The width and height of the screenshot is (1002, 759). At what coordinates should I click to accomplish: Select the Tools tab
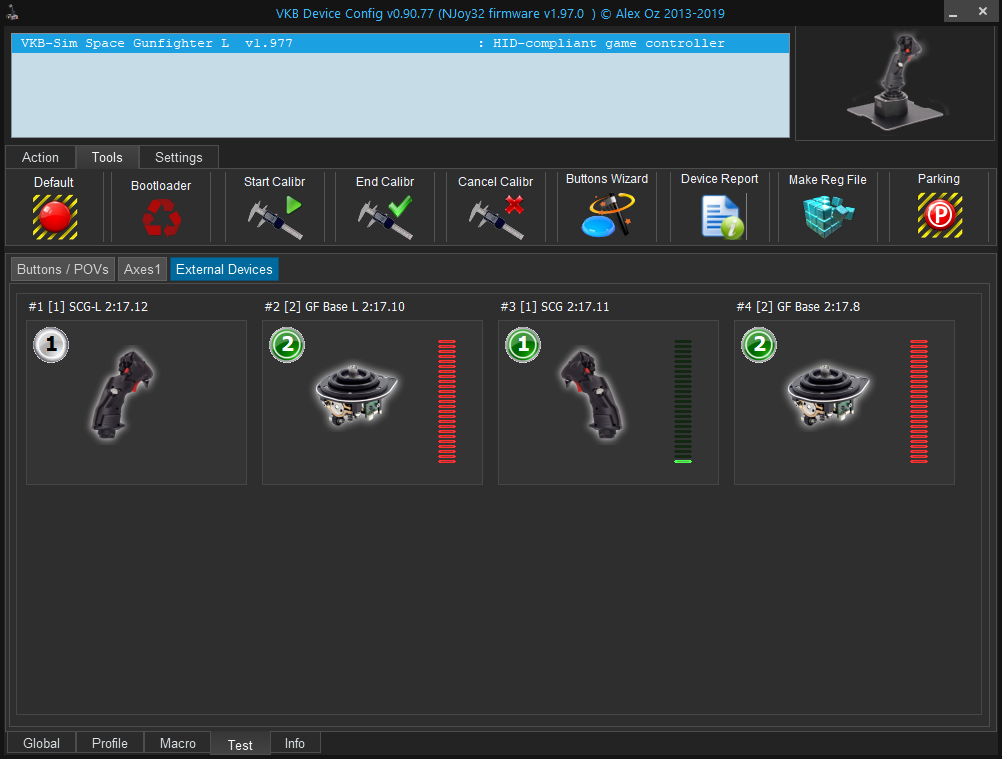click(107, 157)
